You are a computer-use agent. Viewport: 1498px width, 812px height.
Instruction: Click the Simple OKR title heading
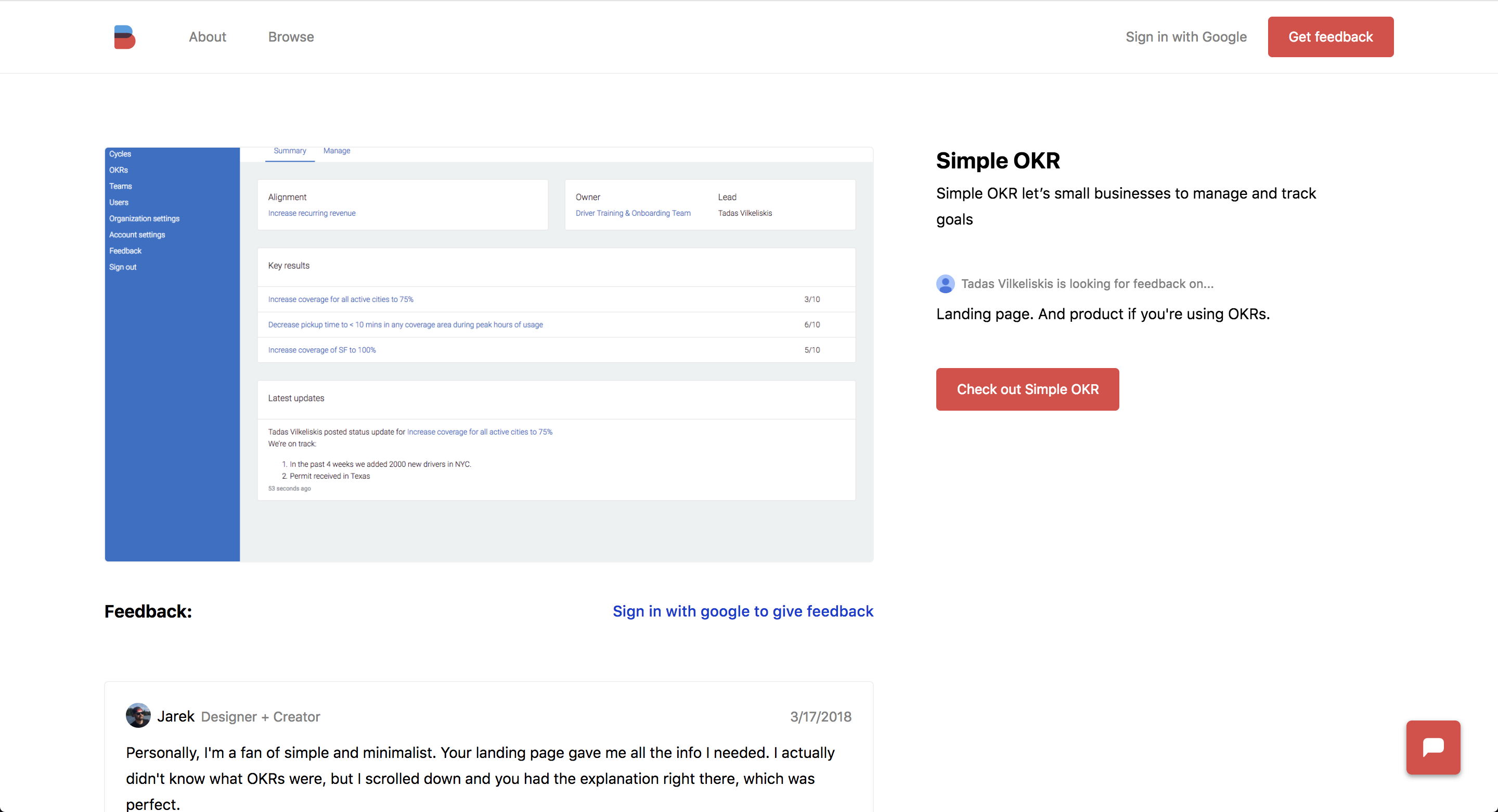tap(997, 161)
